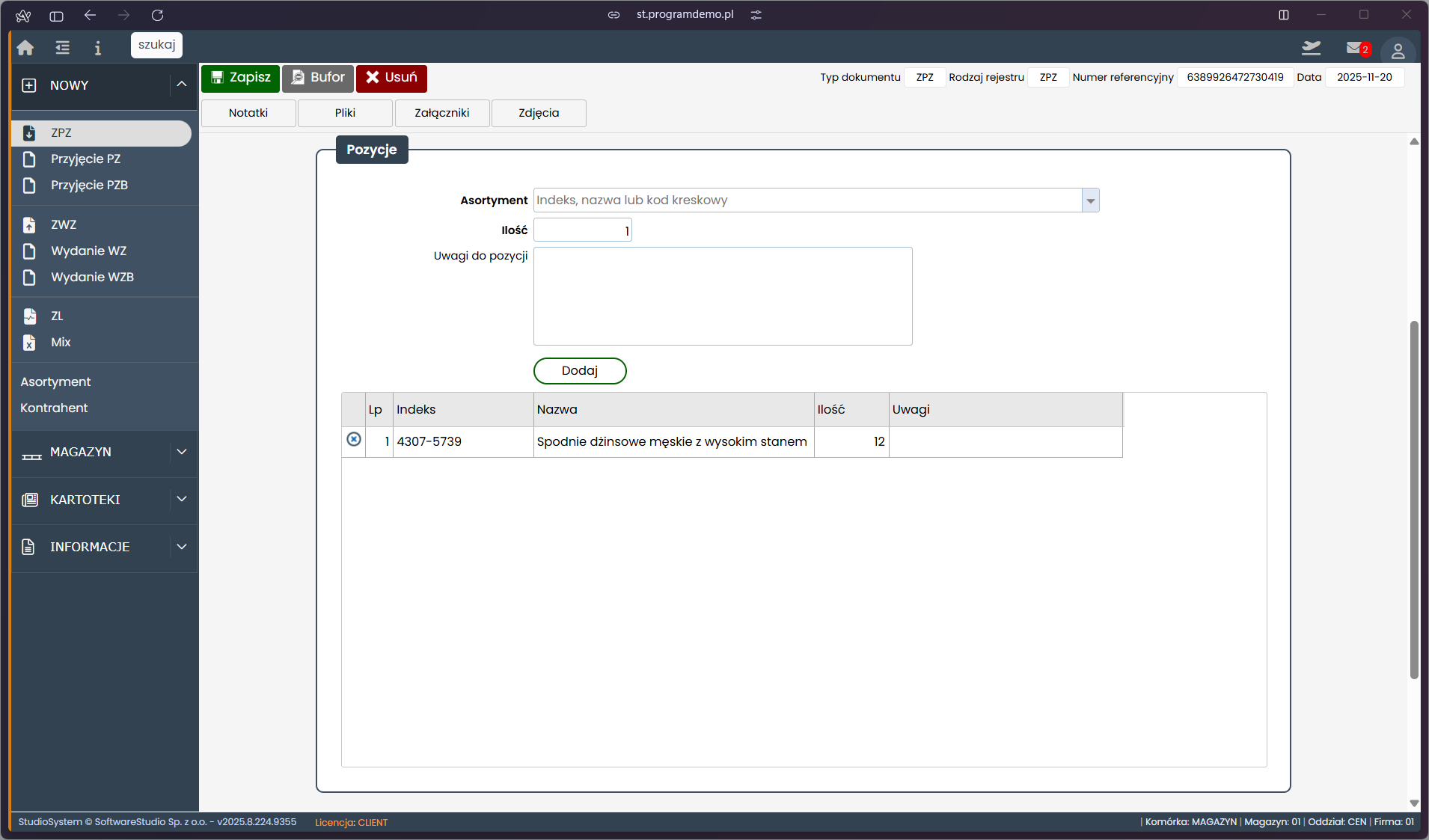Click the browser reload icon
Image resolution: width=1429 pixels, height=840 pixels.
[157, 15]
